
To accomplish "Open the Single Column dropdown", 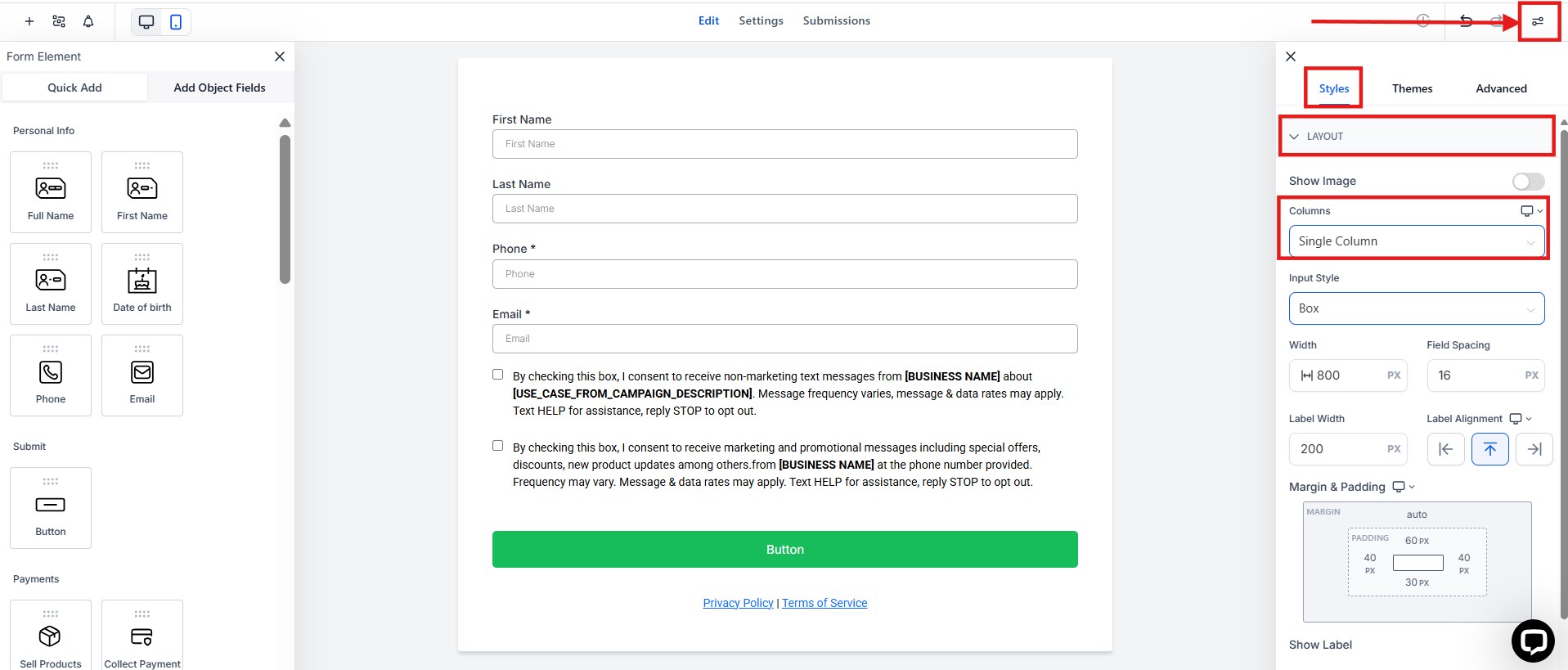I will point(1416,241).
